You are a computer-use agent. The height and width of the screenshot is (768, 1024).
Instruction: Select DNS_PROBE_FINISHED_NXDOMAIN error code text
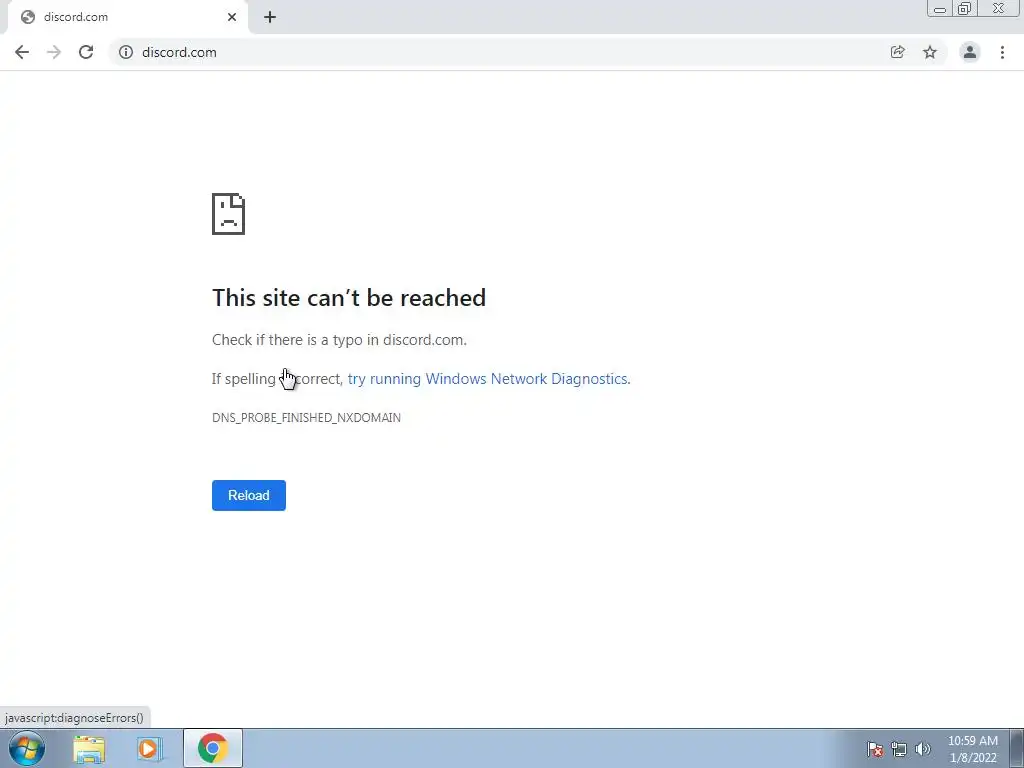pos(306,418)
